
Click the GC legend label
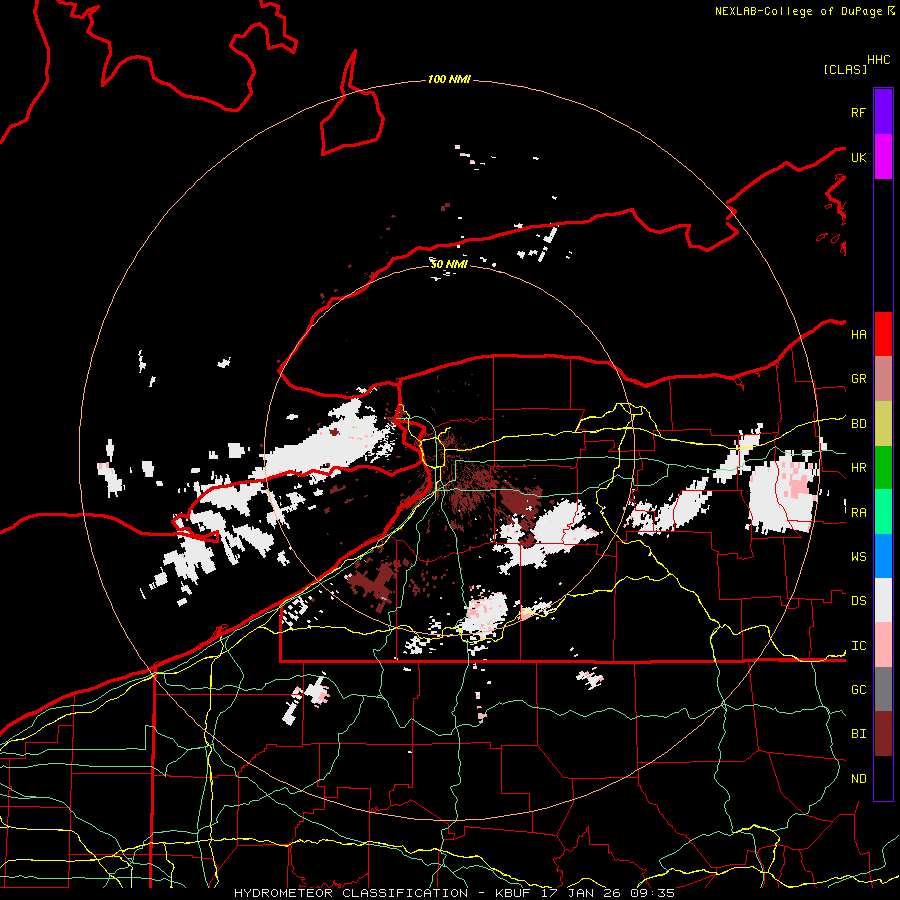pos(858,690)
